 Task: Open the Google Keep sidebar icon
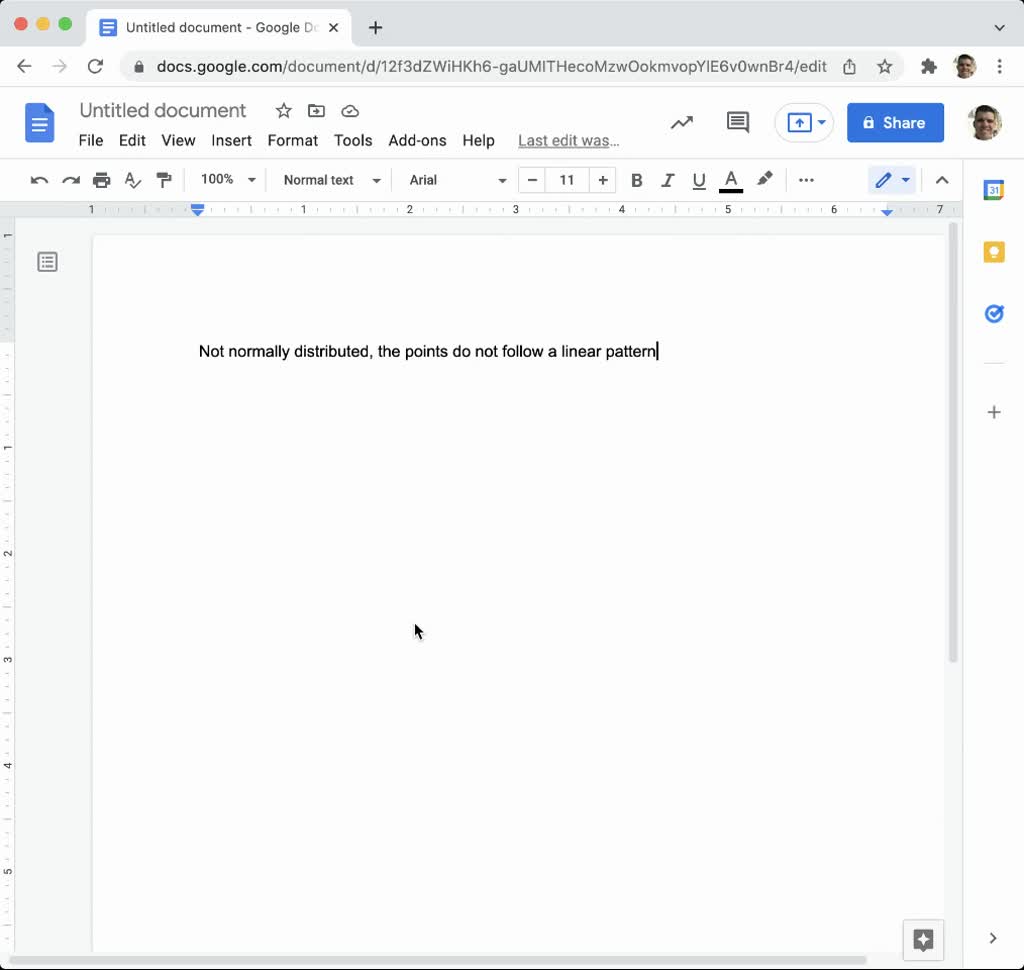[x=993, y=252]
